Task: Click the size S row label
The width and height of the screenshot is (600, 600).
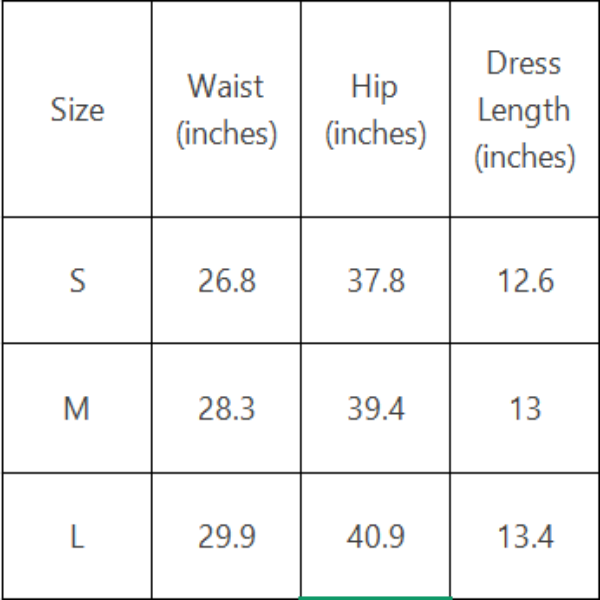Action: (x=77, y=281)
